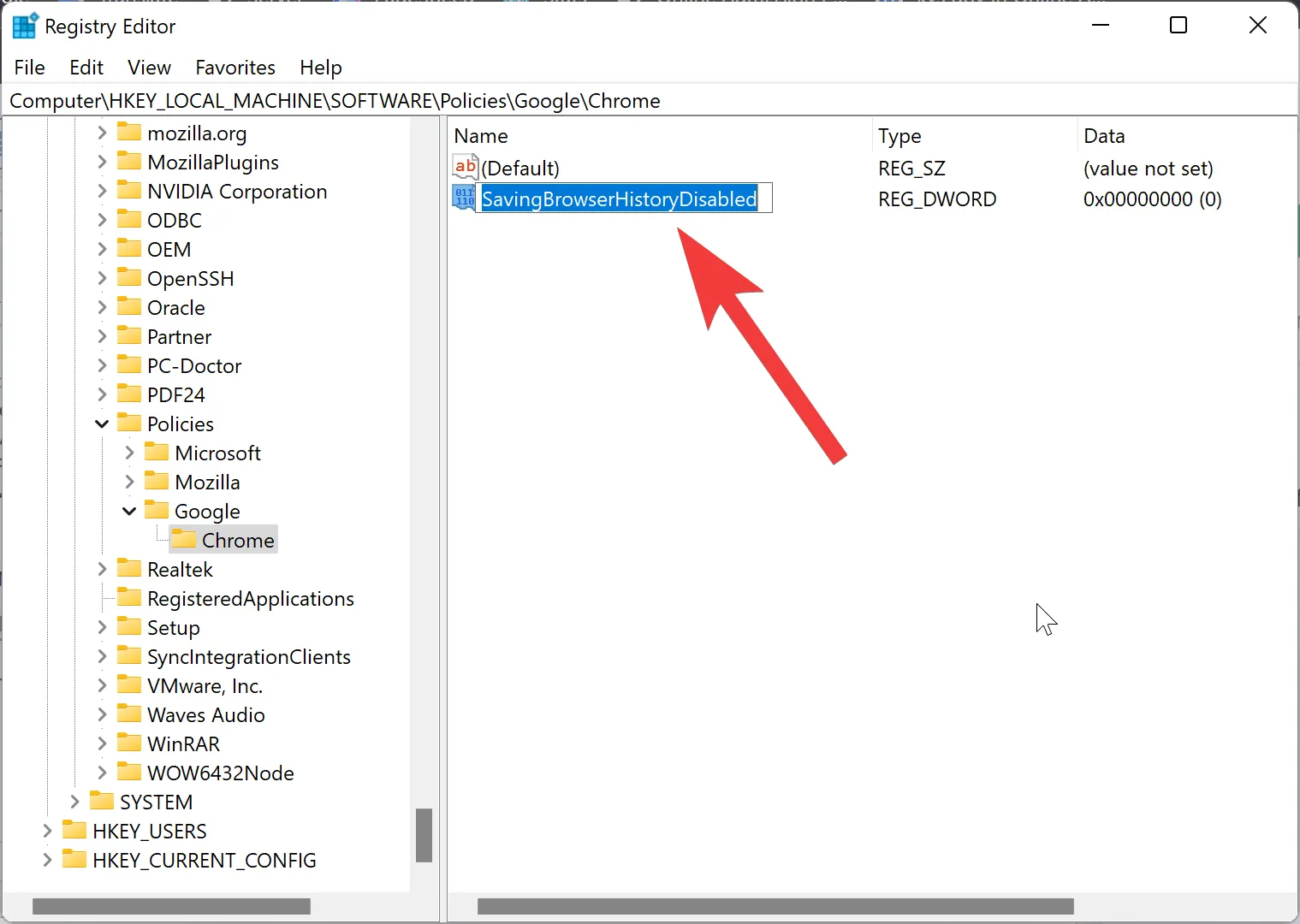
Task: Sort values by the Name column header
Action: pos(481,136)
